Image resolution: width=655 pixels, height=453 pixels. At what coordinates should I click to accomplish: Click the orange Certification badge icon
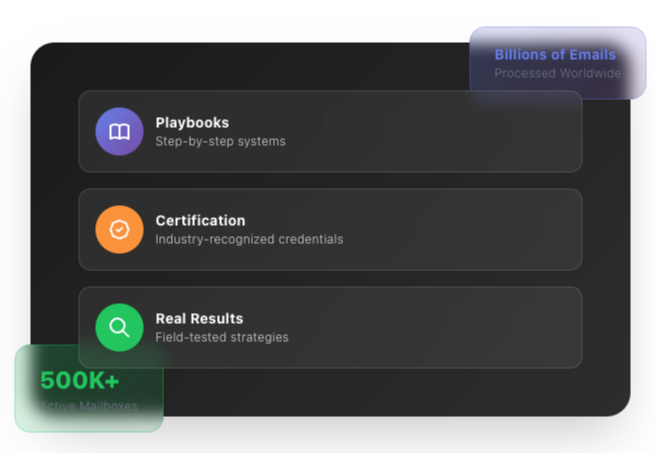(x=119, y=230)
